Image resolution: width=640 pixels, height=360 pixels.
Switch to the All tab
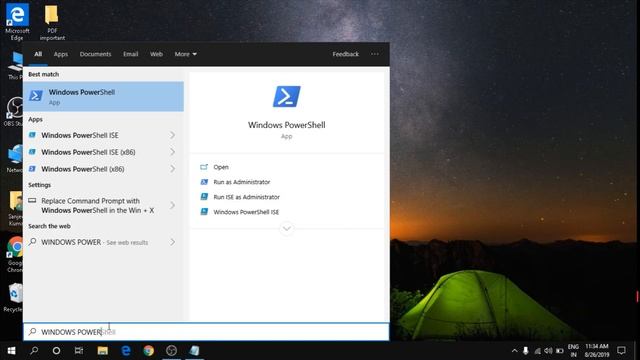[x=38, y=54]
